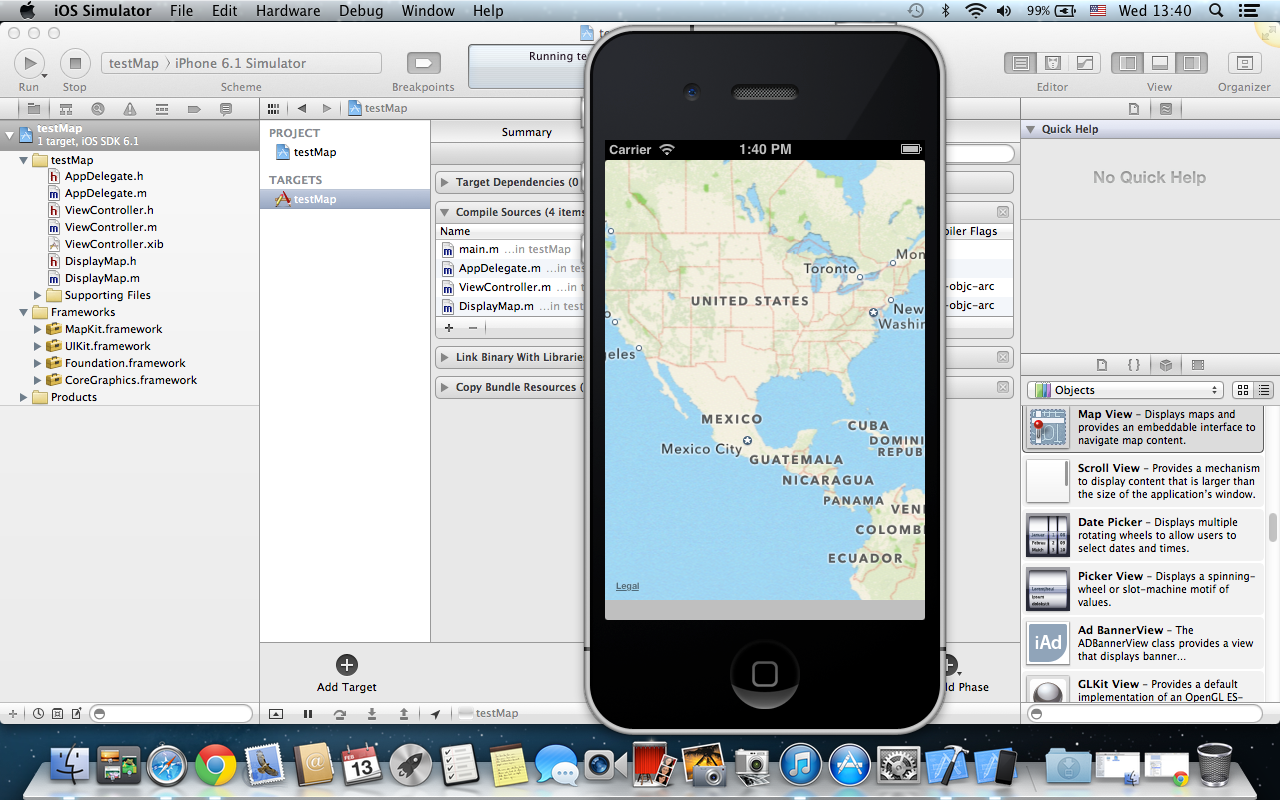Simulate location arrow icon
Image resolution: width=1280 pixels, height=800 pixels.
tap(435, 714)
